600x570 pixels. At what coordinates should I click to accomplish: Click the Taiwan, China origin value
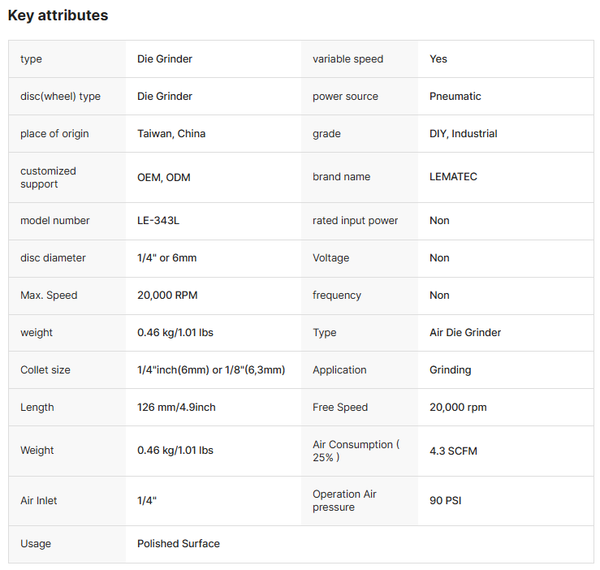pyautogui.click(x=171, y=134)
